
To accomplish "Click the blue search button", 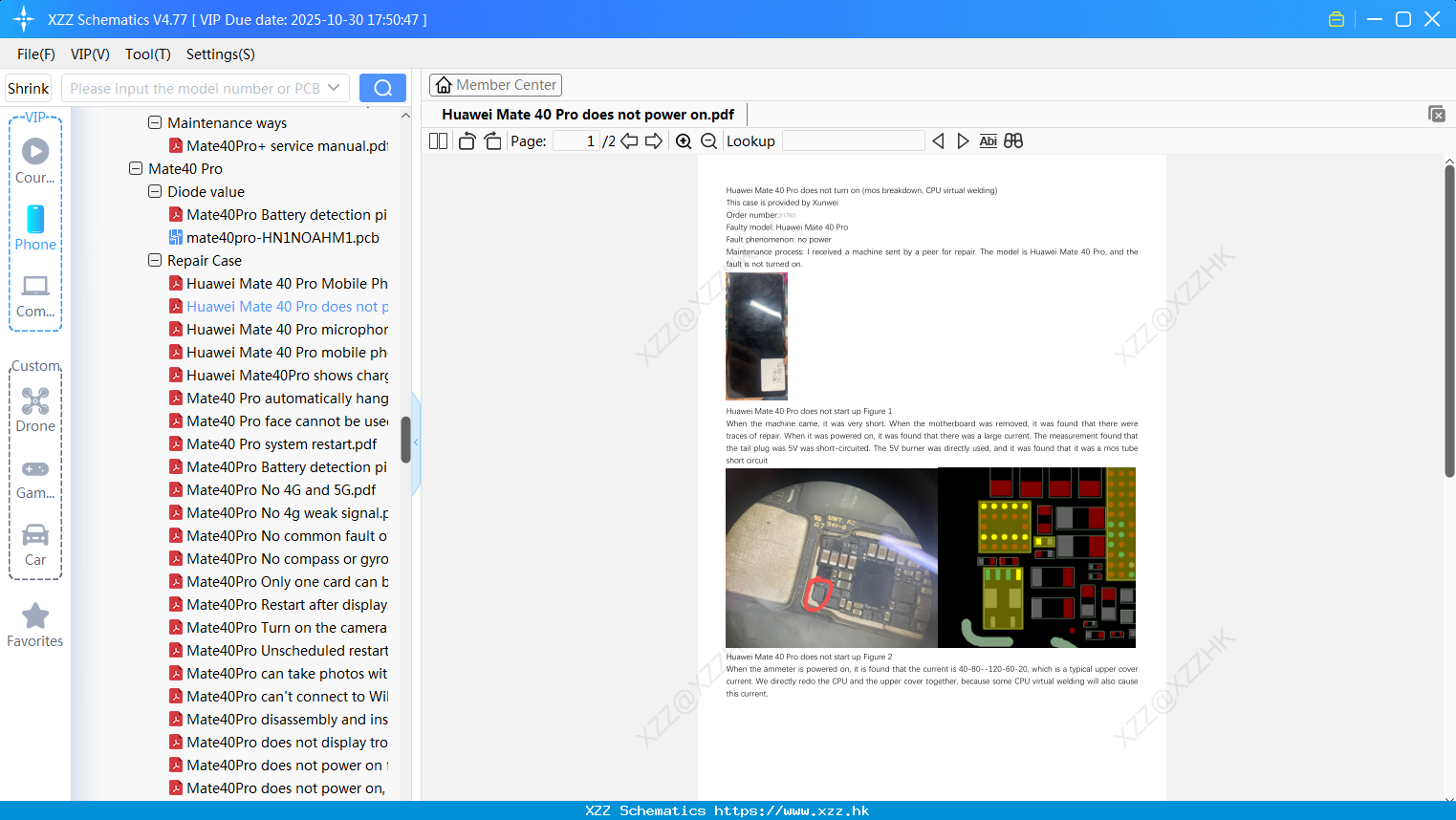I will (x=382, y=88).
